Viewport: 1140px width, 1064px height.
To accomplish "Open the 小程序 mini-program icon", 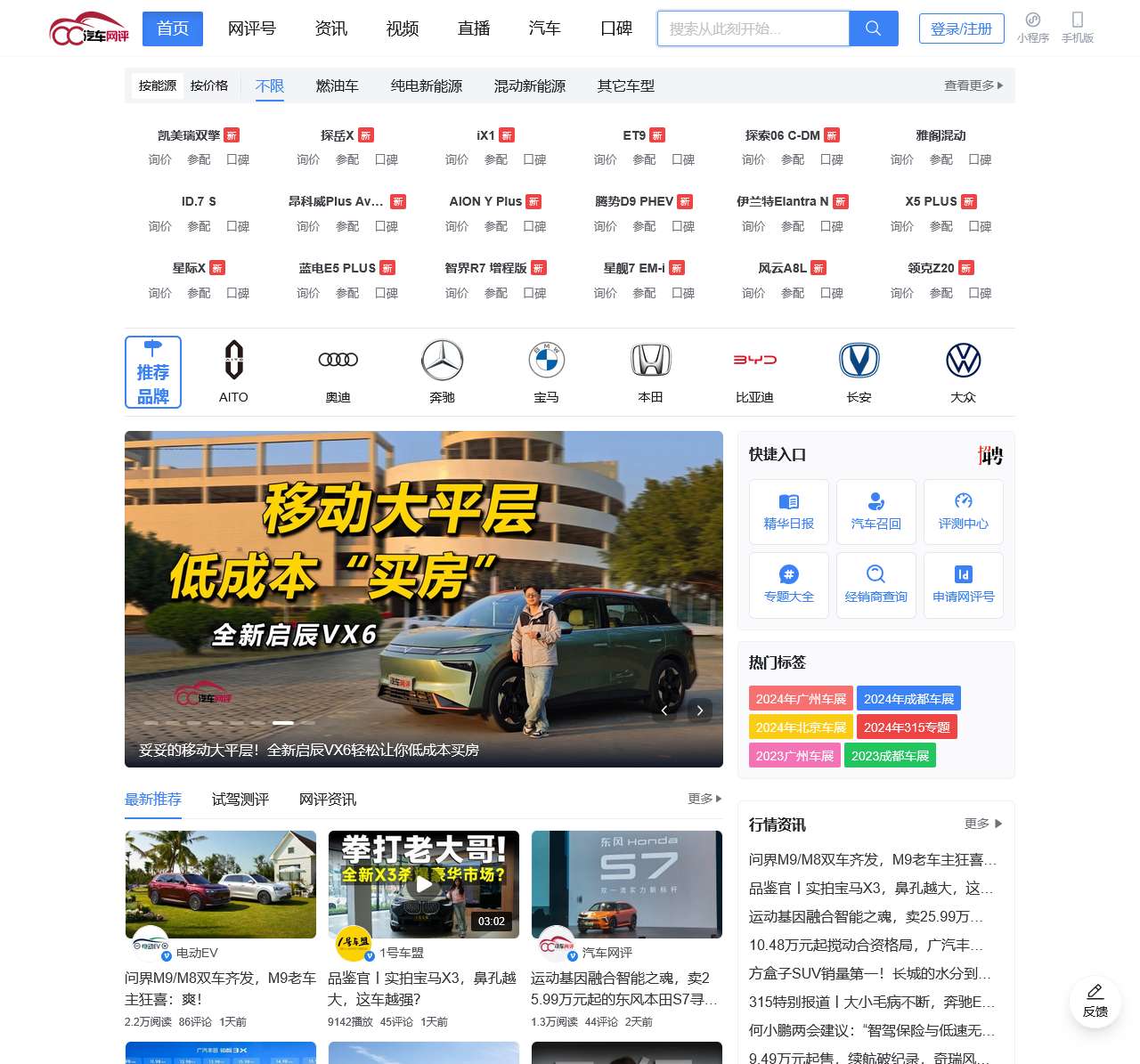I will point(1033,20).
